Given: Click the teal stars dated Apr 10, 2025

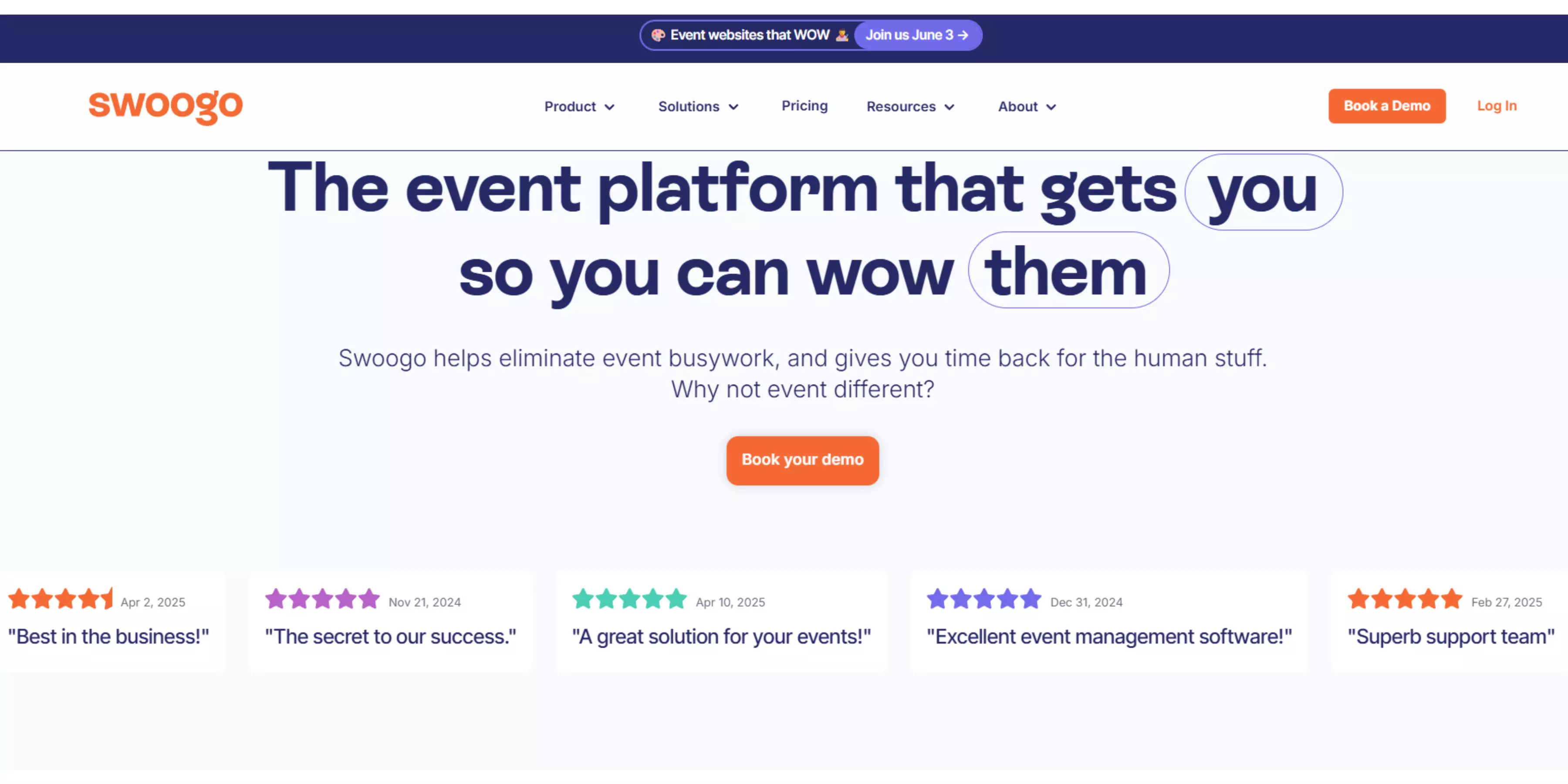Looking at the screenshot, I should point(629,599).
